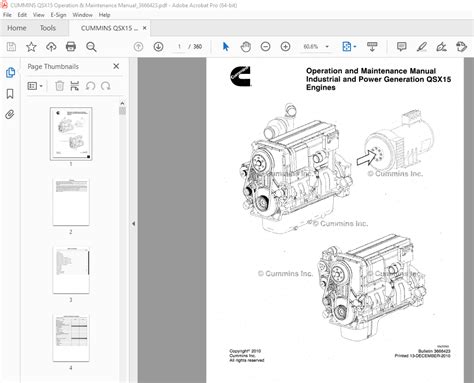Toggle the Page Thumbnails pane icon
The width and height of the screenshot is (474, 383).
point(10,72)
